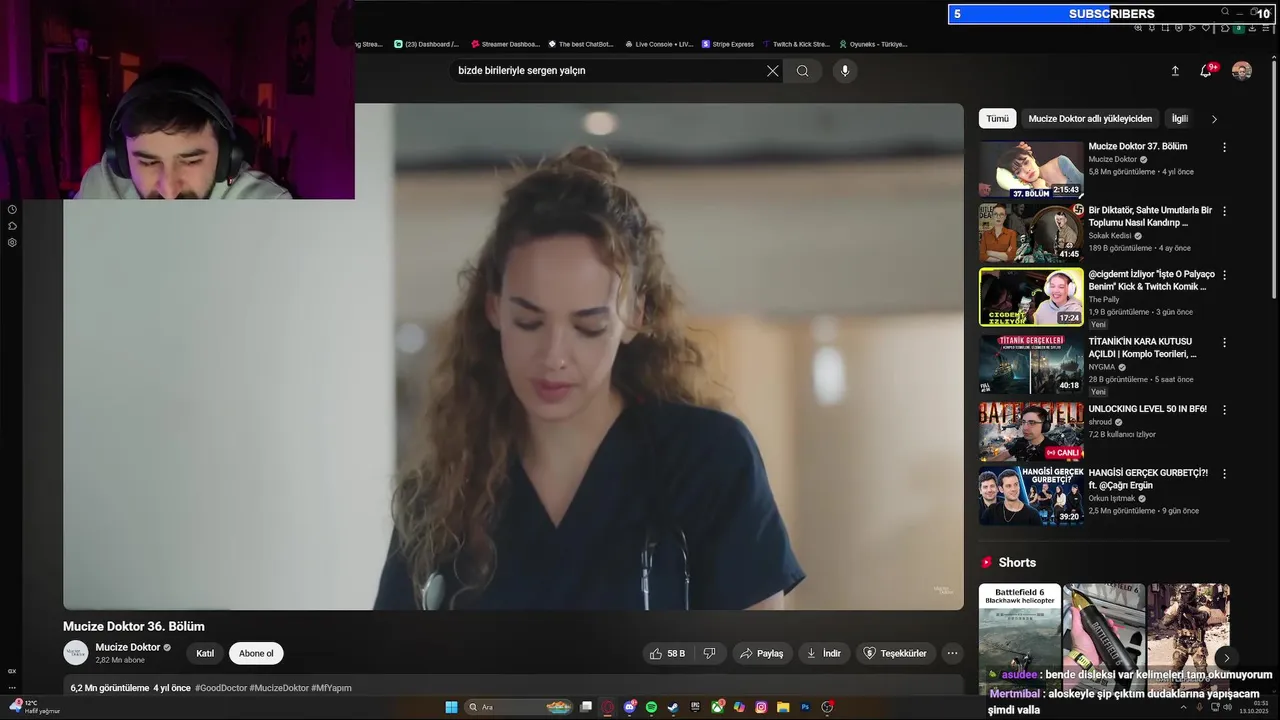Click the Task View taskbar icon
The height and width of the screenshot is (720, 1280).
click(586, 707)
